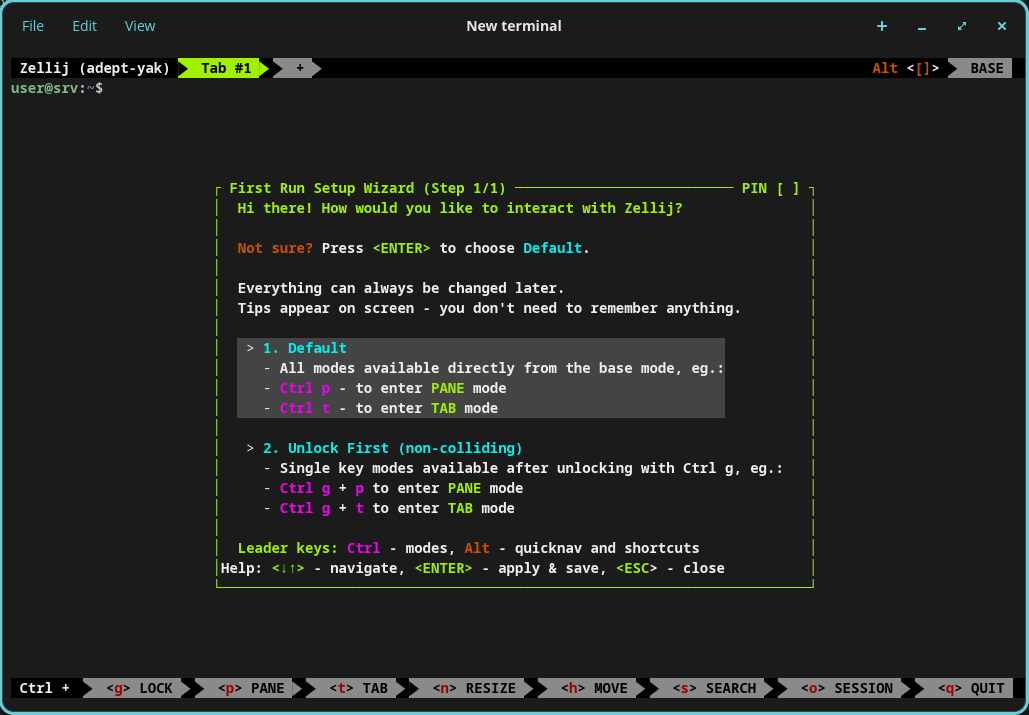This screenshot has width=1029, height=715.
Task: Click the 'Not sure?' hint line
Action: pos(413,249)
